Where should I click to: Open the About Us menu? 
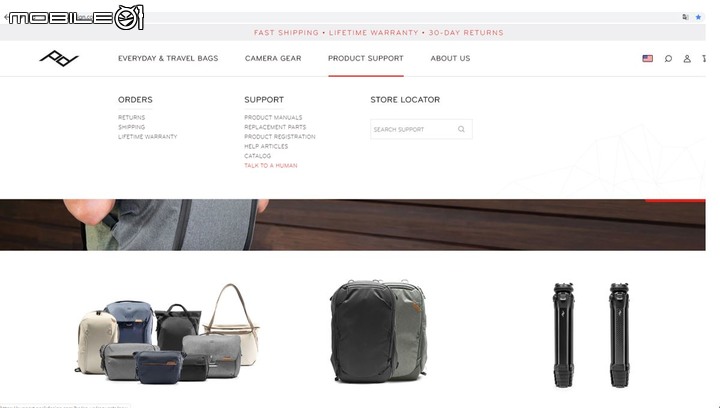tap(450, 58)
